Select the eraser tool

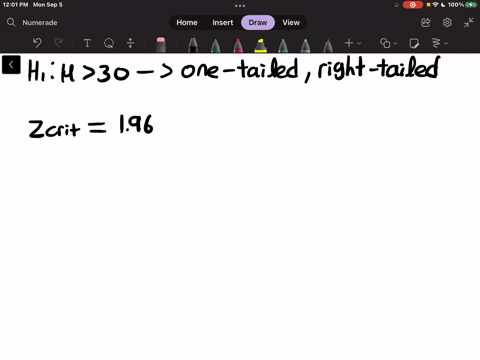coord(161,45)
